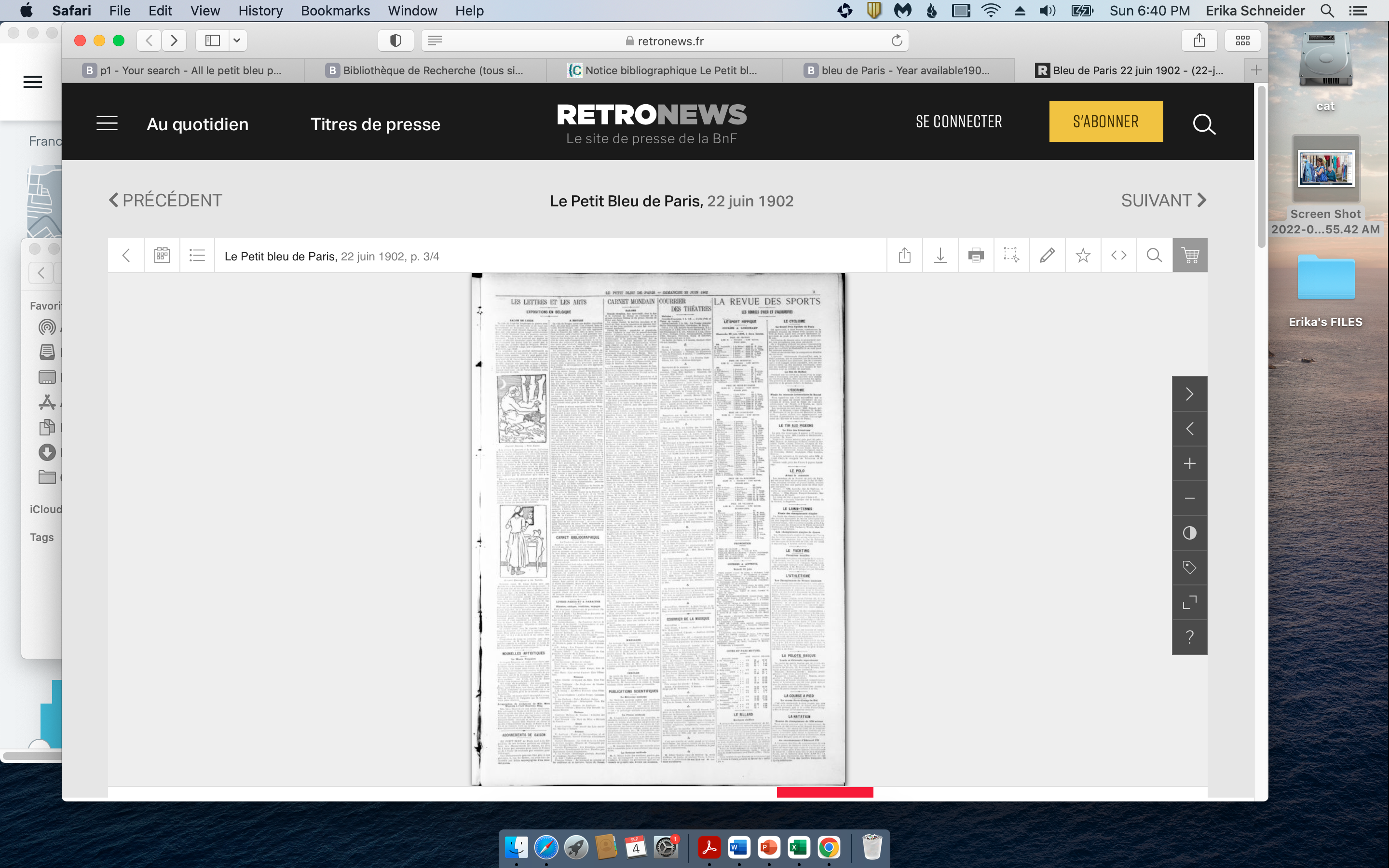
Task: Click SE CONNECTER link
Action: [958, 122]
